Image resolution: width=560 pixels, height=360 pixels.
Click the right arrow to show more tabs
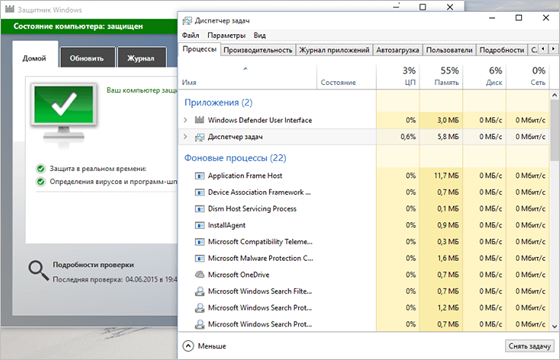pos(553,49)
